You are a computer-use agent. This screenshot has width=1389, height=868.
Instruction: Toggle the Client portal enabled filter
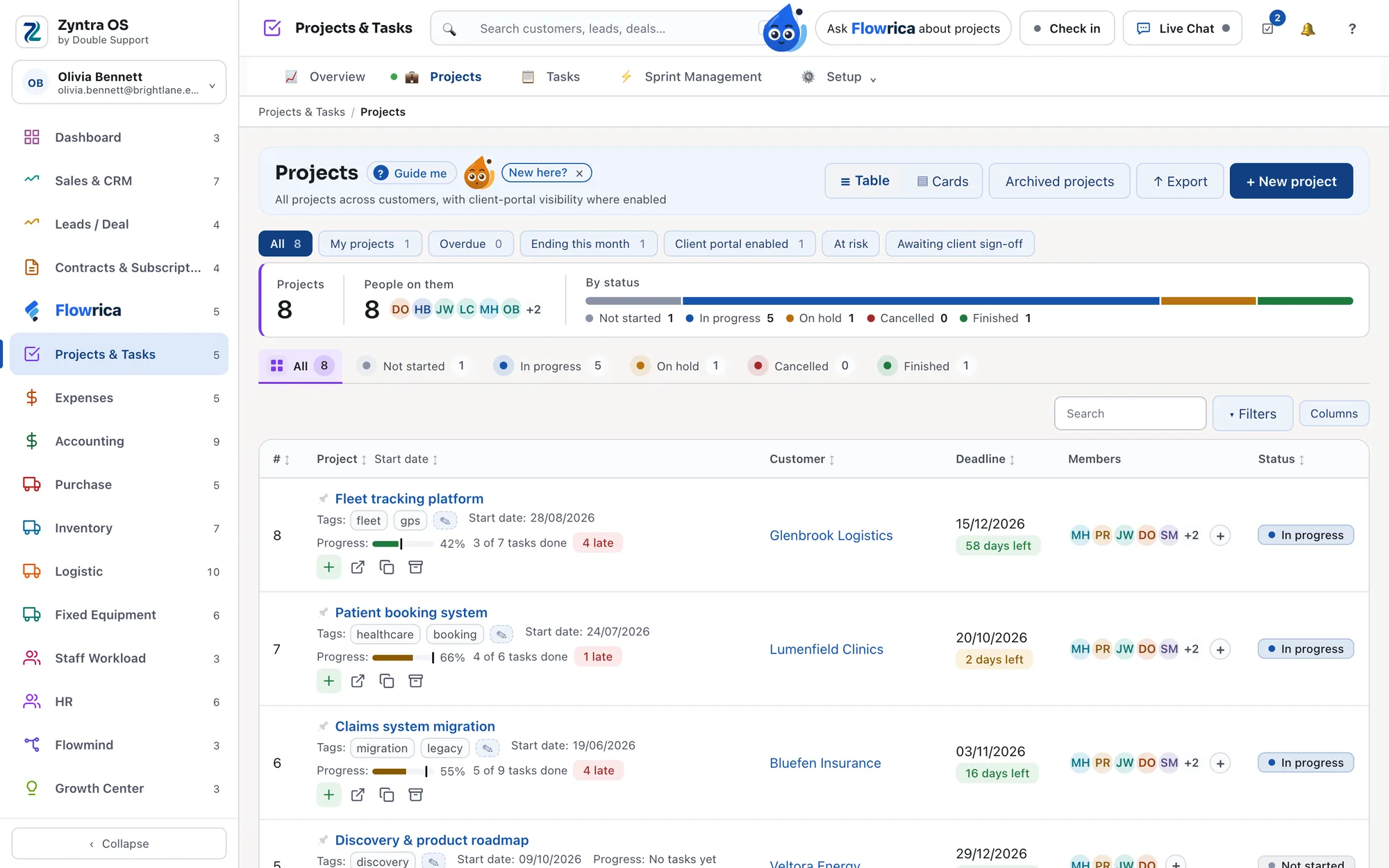coord(740,244)
